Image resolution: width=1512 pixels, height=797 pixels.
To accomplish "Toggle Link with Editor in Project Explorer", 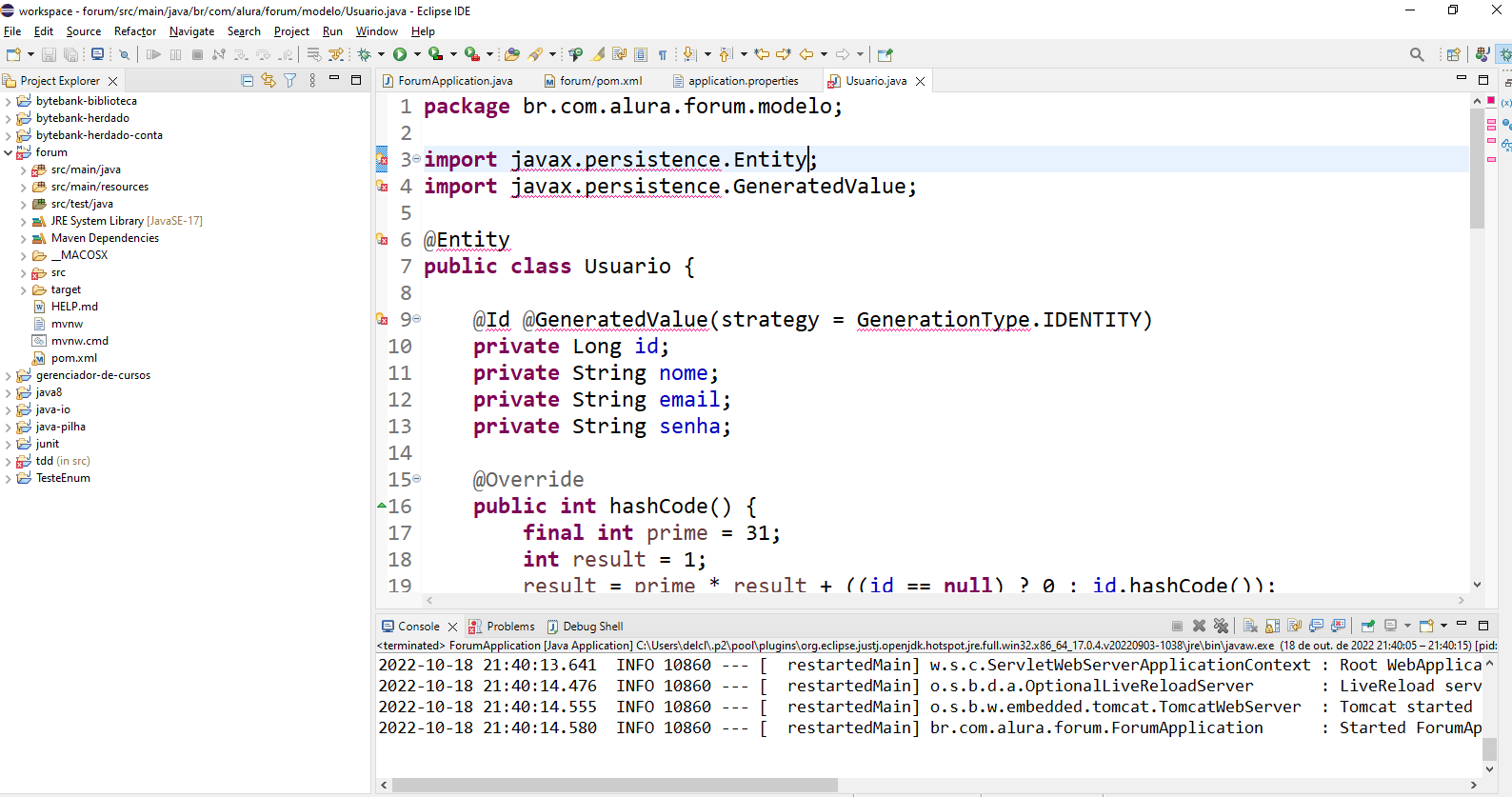I will pyautogui.click(x=269, y=81).
